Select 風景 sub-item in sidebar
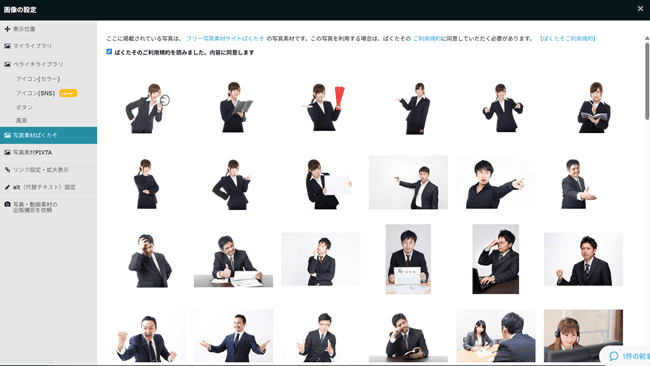 click(x=22, y=120)
